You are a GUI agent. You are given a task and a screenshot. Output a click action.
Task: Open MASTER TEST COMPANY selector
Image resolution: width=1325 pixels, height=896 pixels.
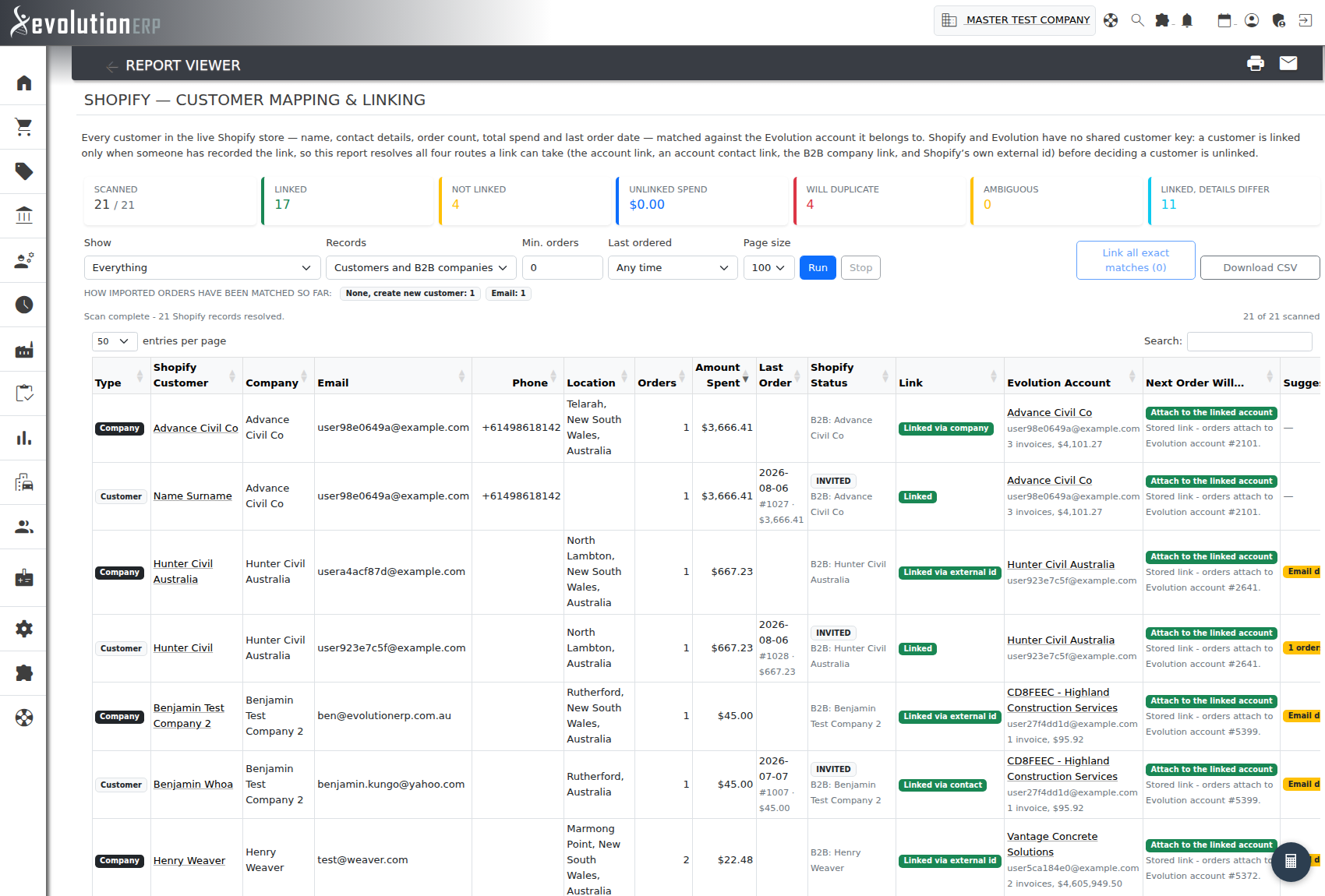click(1015, 20)
